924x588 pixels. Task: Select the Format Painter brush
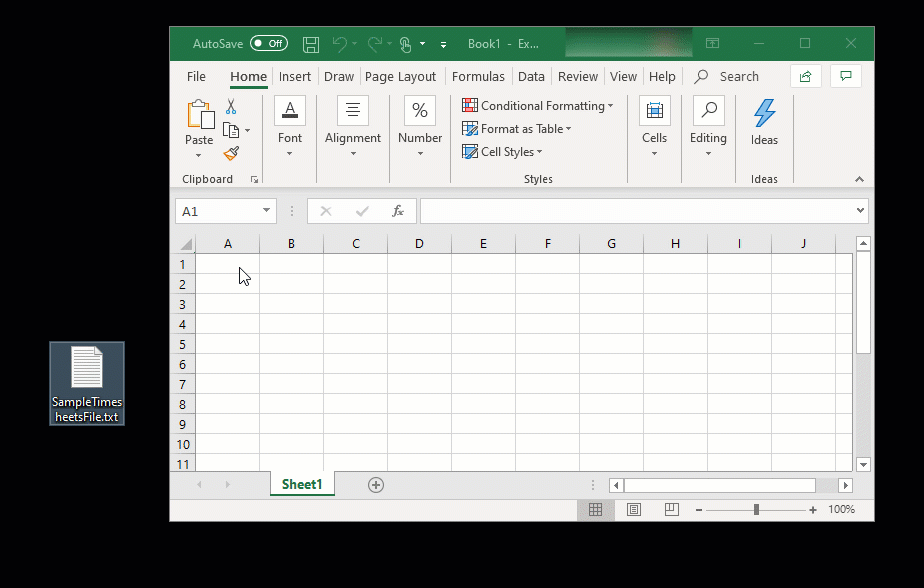tap(231, 154)
